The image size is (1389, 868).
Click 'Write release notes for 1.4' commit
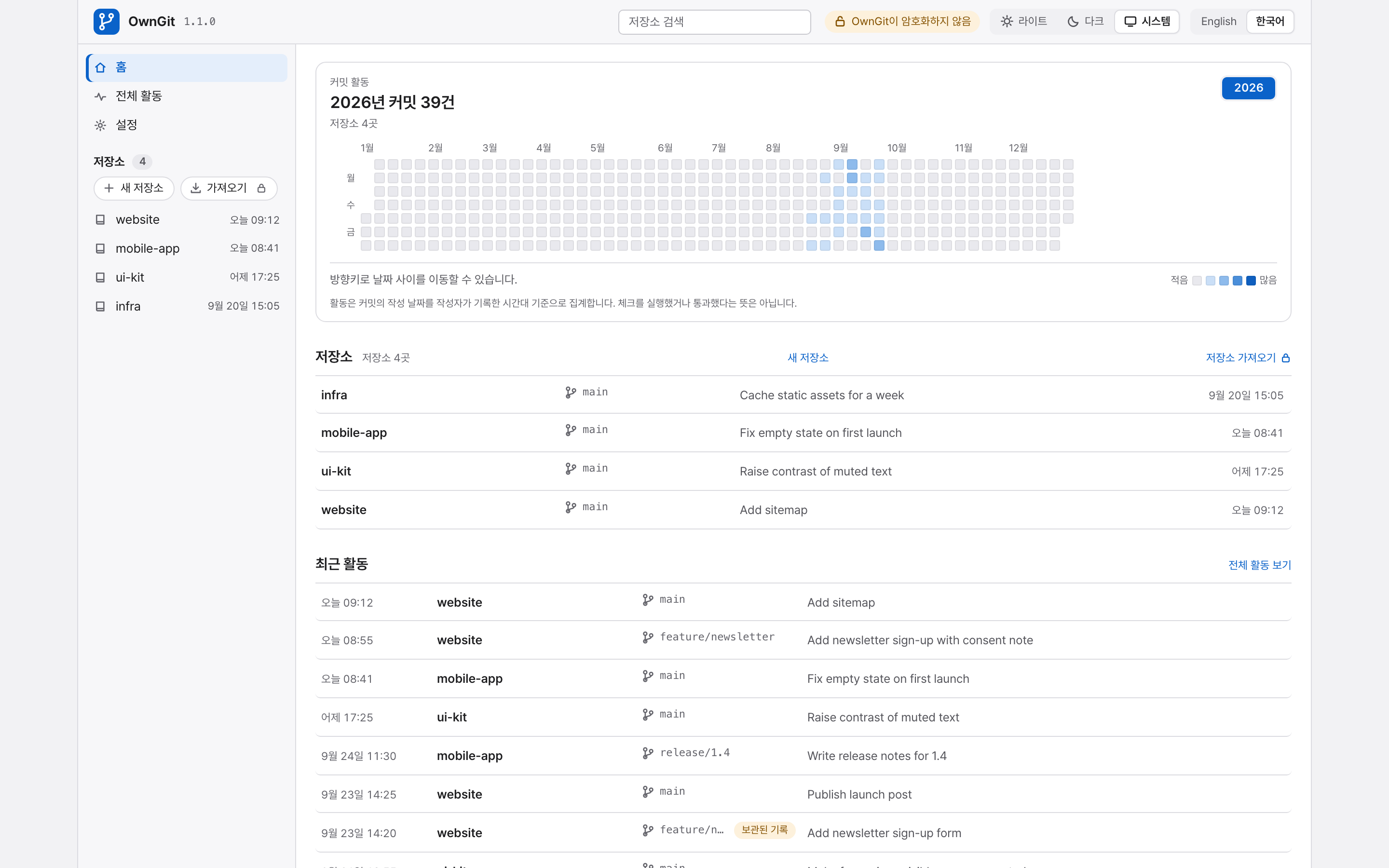pyautogui.click(x=876, y=756)
